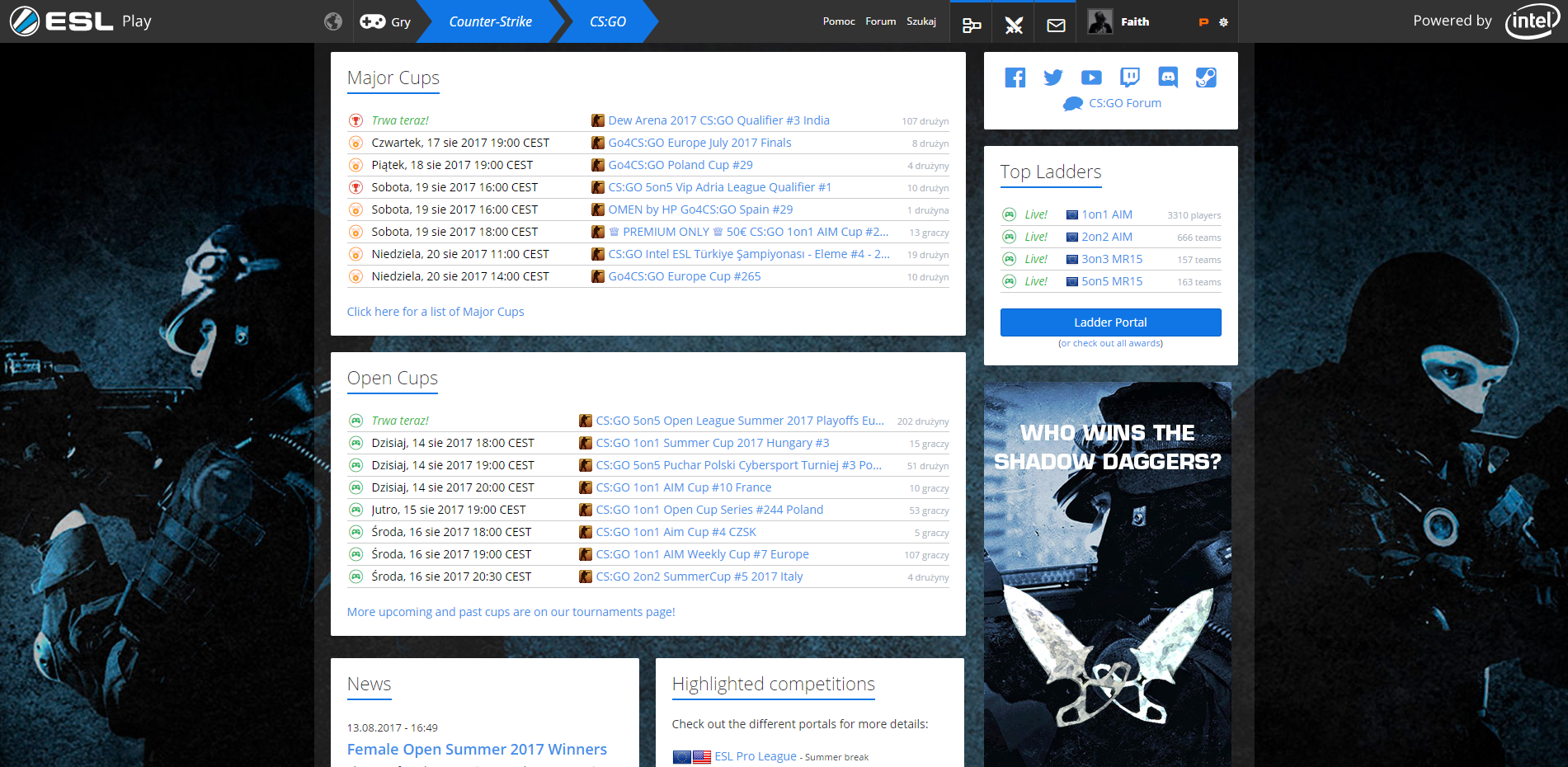Click here for list of Major Cups

(436, 312)
